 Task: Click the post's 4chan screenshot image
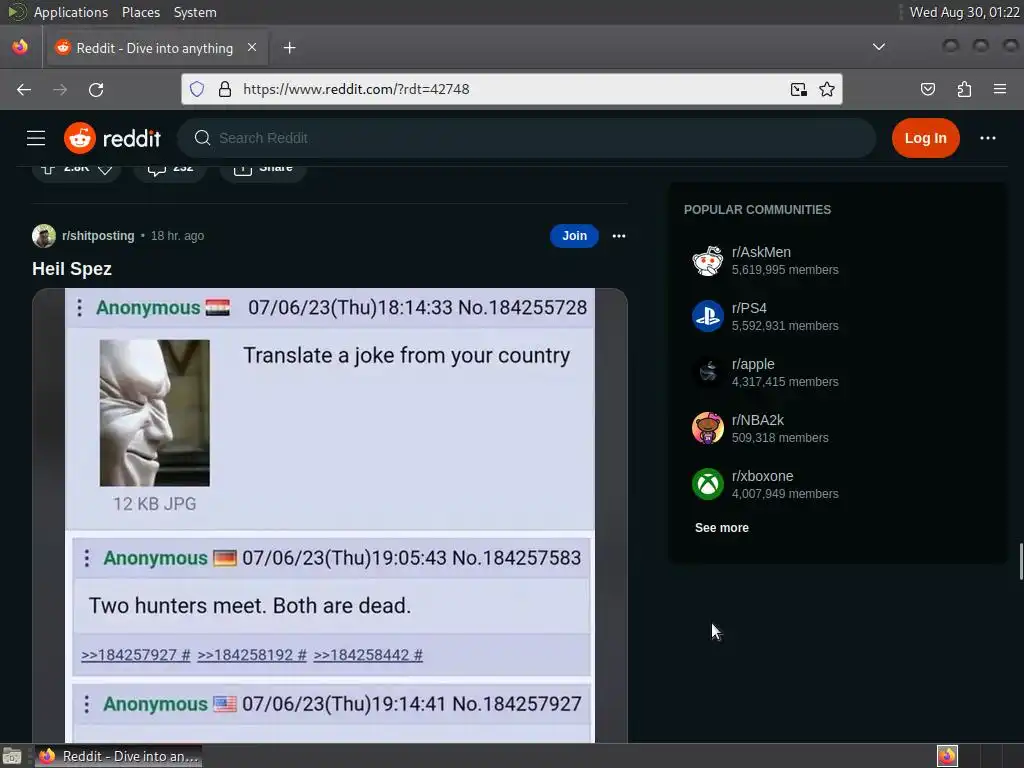point(330,515)
